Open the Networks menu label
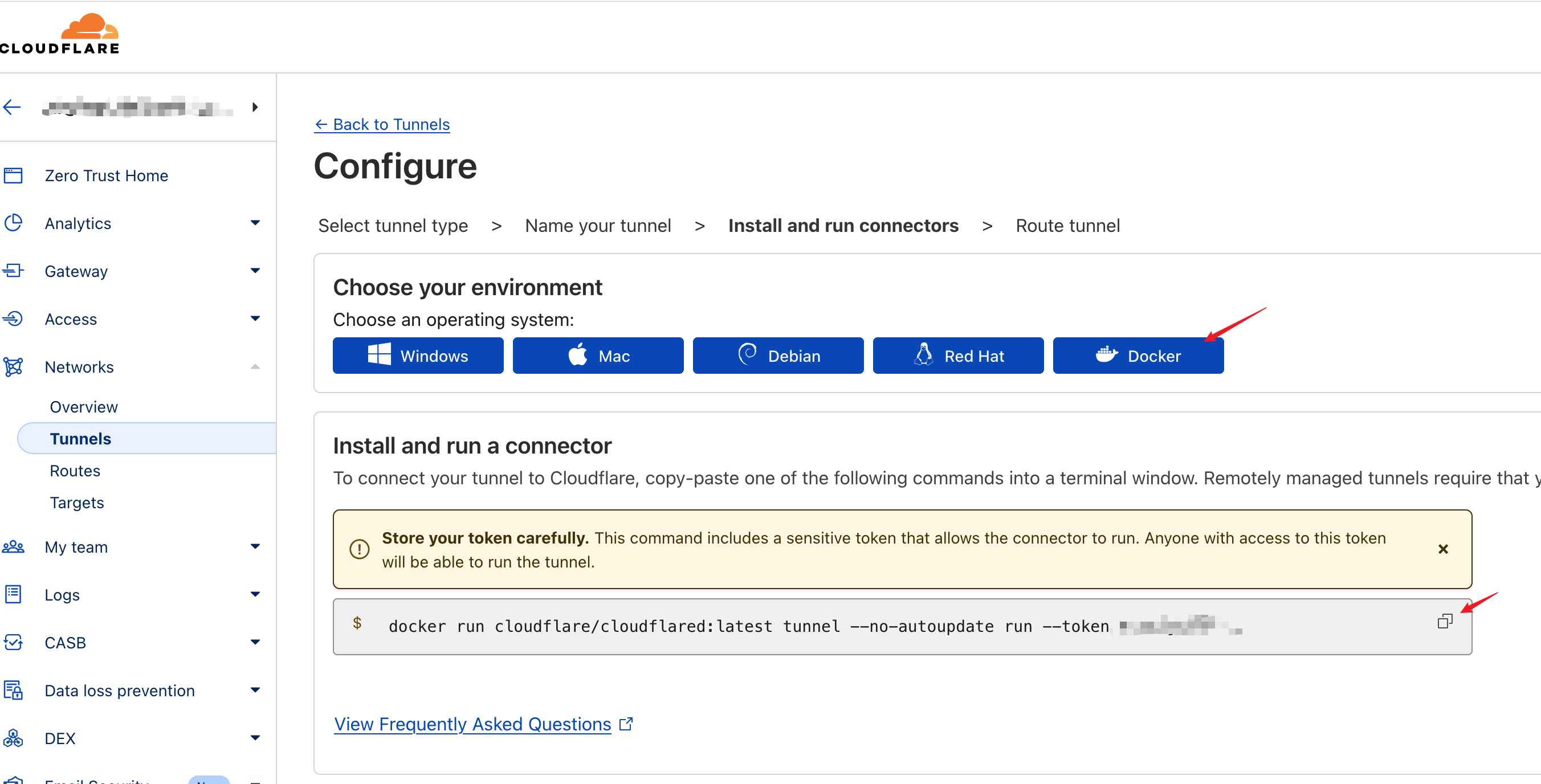The height and width of the screenshot is (784, 1541). tap(80, 366)
